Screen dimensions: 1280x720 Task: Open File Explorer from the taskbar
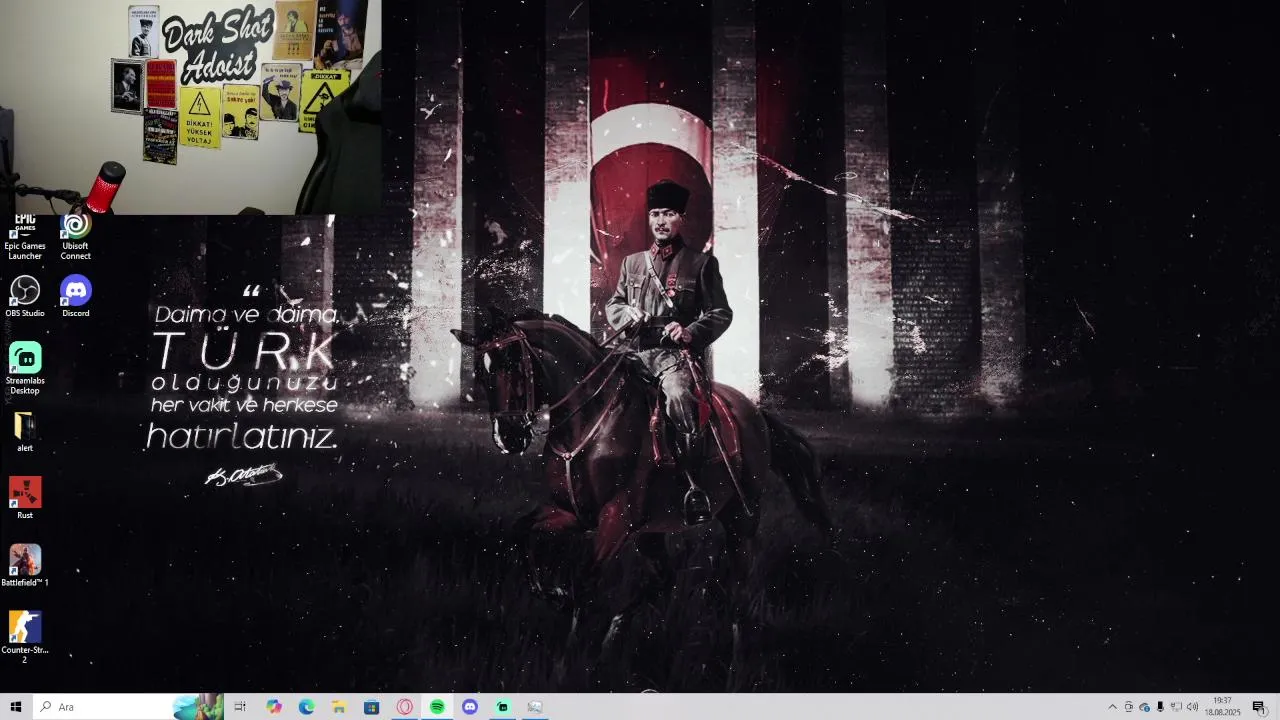pos(339,707)
